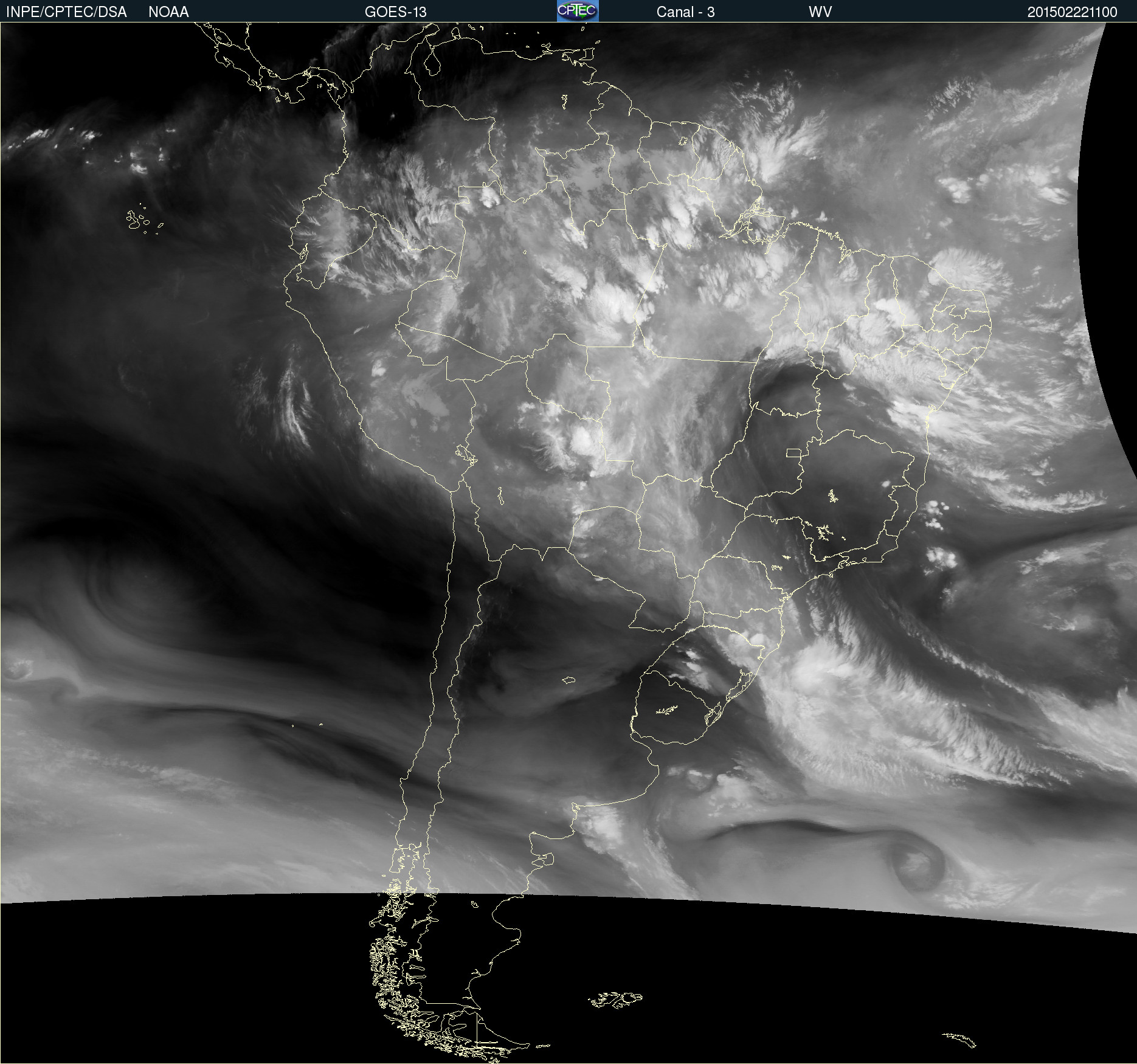Click the Lake Titicaca outline
Image resolution: width=1137 pixels, height=1064 pixels.
[465, 454]
